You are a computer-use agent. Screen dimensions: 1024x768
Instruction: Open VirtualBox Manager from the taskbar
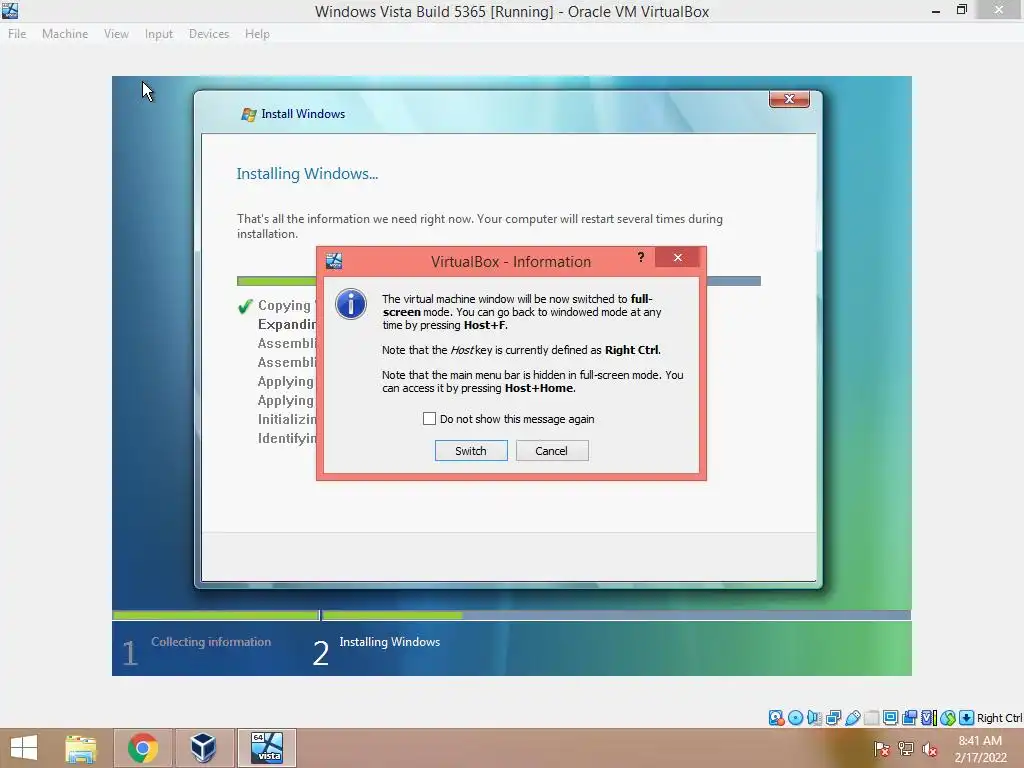204,748
